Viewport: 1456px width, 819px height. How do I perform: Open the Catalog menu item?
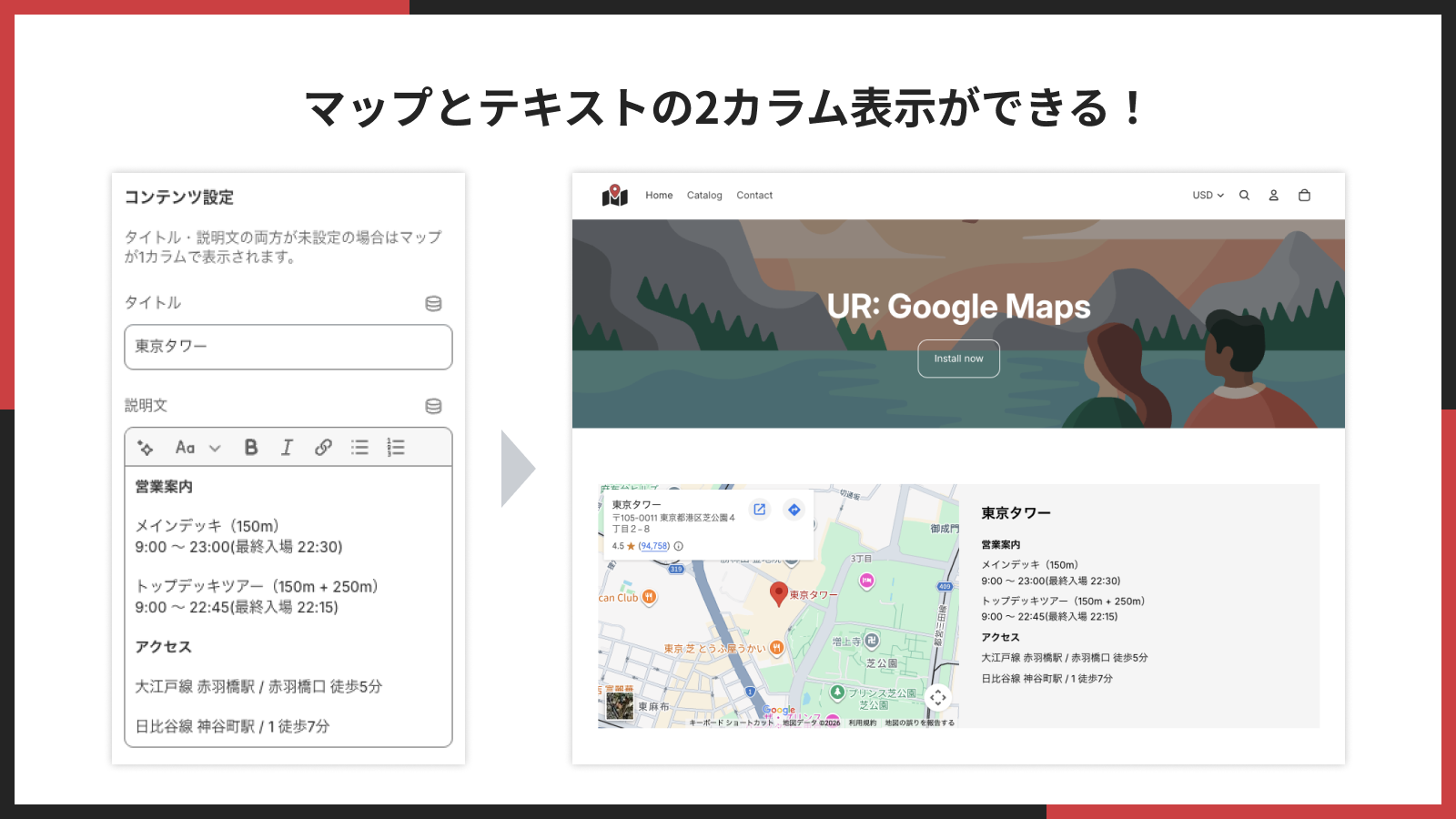(x=704, y=196)
